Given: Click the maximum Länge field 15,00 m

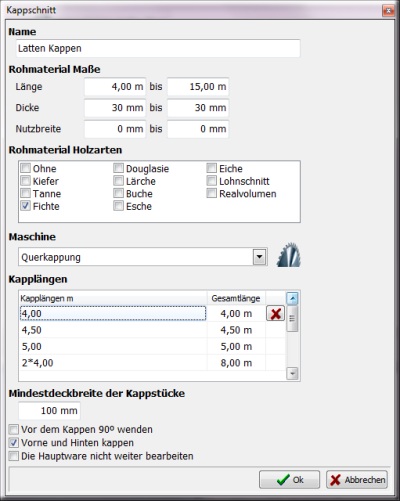Looking at the screenshot, I should pyautogui.click(x=198, y=87).
